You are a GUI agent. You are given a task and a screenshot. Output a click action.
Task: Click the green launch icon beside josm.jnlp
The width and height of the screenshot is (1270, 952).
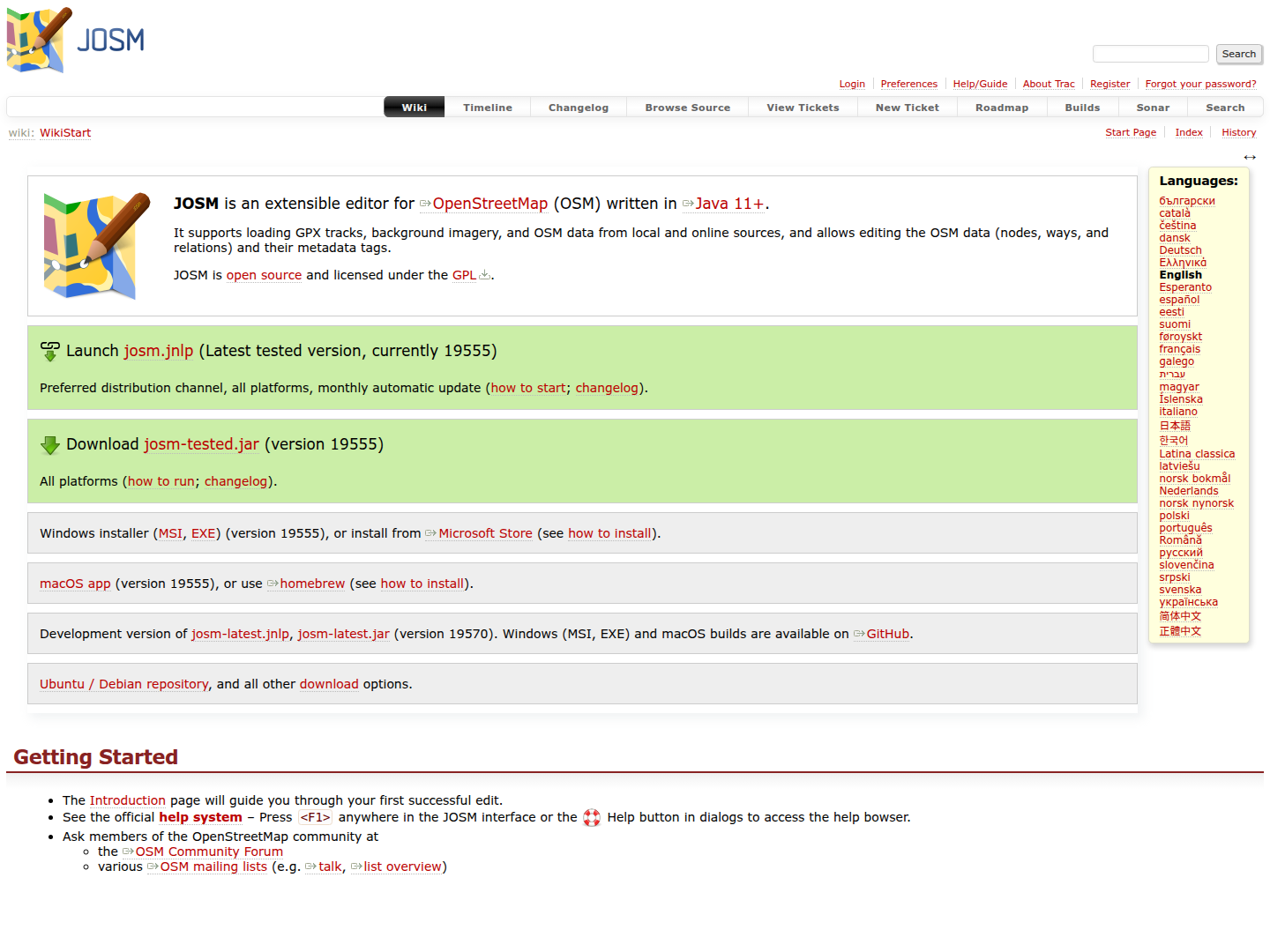pyautogui.click(x=50, y=351)
